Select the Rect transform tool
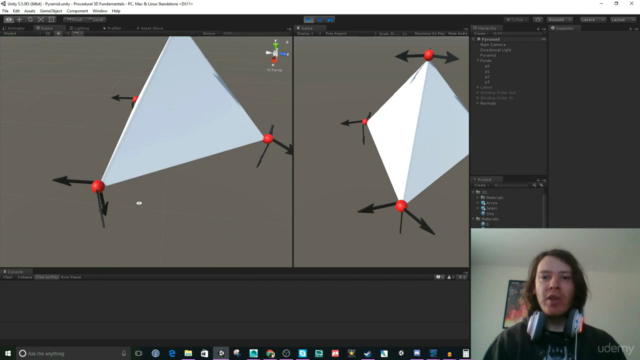The height and width of the screenshot is (360, 640). coord(51,20)
